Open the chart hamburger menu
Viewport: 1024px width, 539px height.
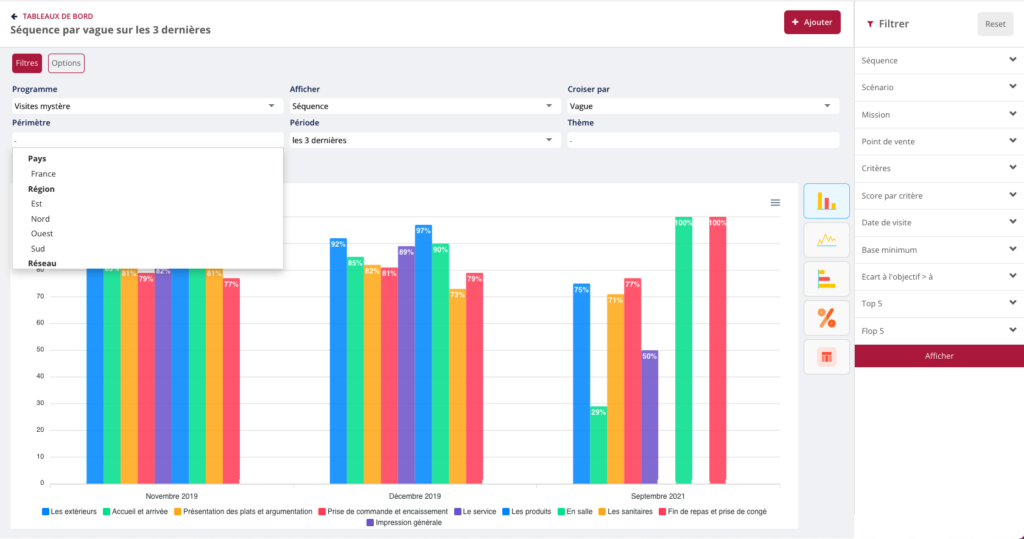point(775,203)
